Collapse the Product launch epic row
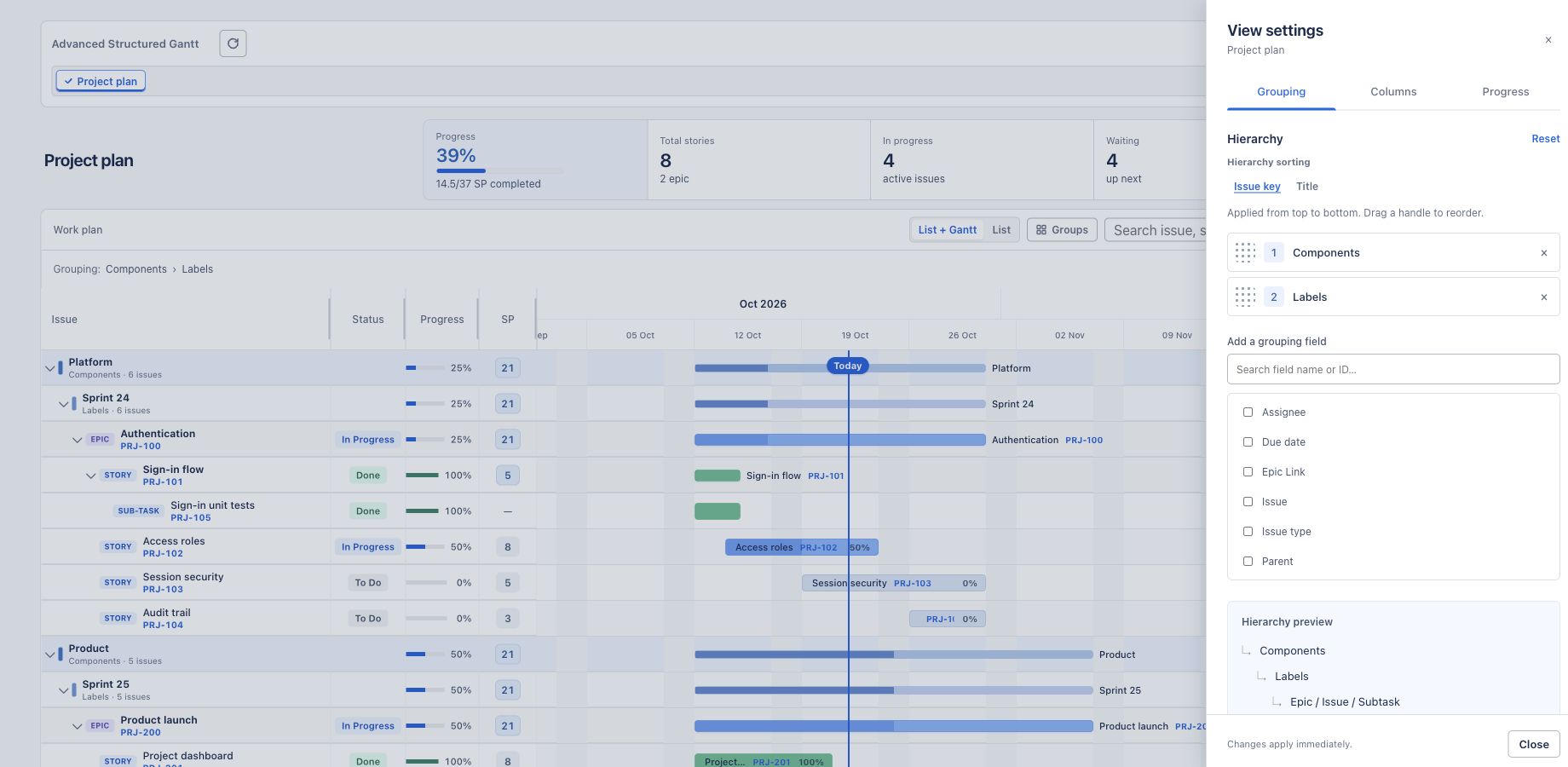1568x767 pixels. tap(77, 726)
